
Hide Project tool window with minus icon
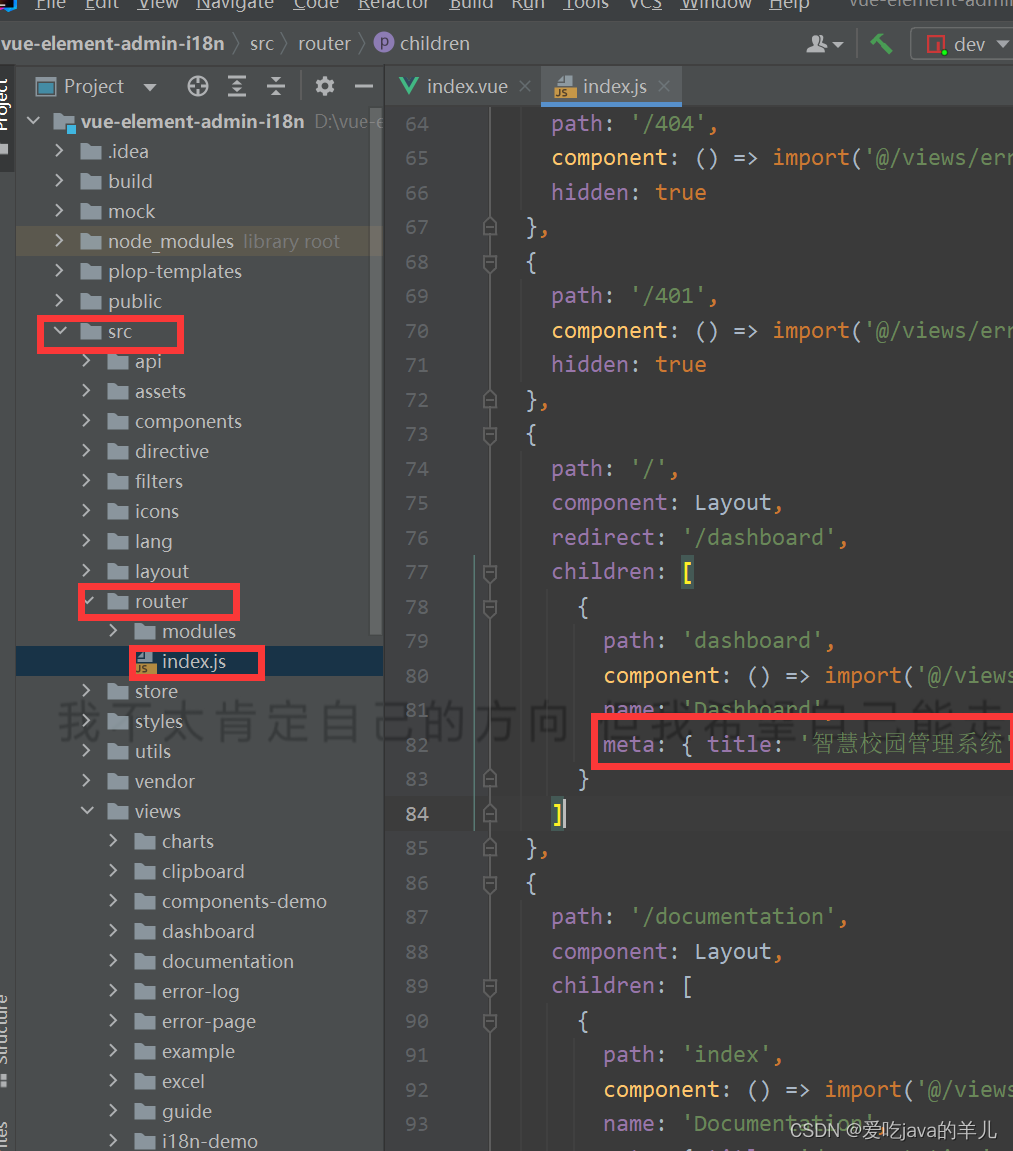click(364, 86)
